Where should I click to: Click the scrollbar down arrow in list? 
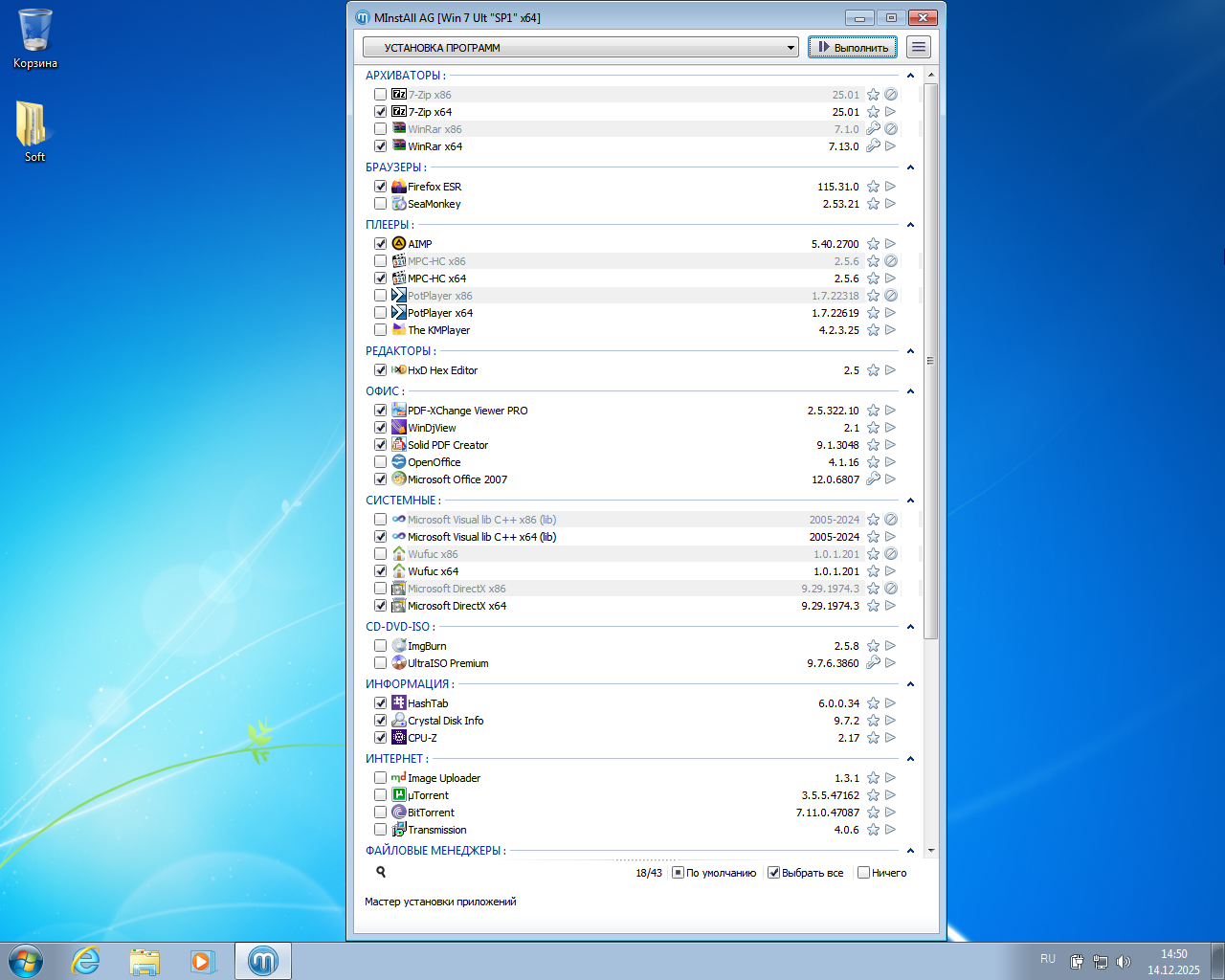[931, 850]
